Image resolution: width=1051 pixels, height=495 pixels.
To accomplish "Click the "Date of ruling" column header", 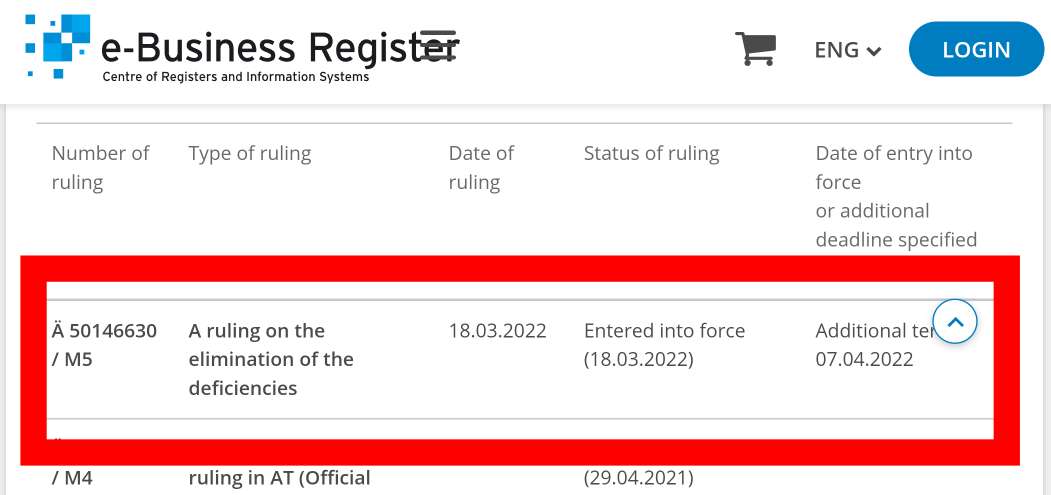I will (x=481, y=168).
